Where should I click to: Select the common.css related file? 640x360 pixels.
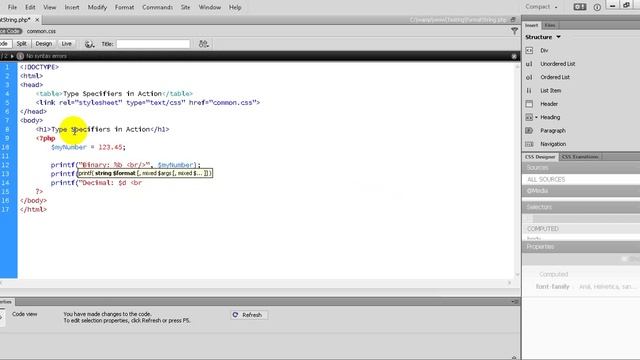tap(41, 31)
